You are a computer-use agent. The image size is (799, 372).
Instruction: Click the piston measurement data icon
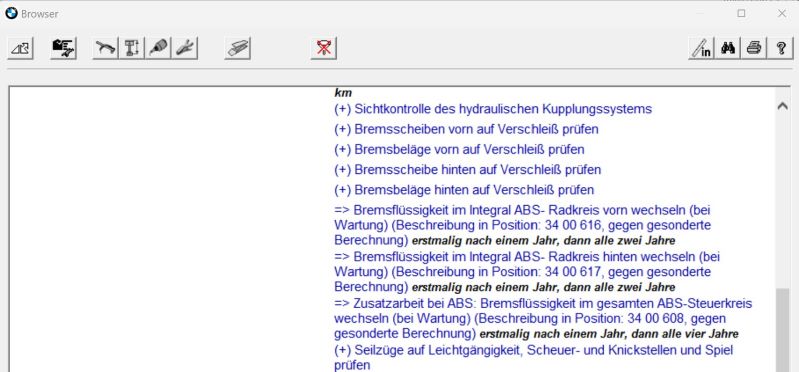(x=132, y=48)
